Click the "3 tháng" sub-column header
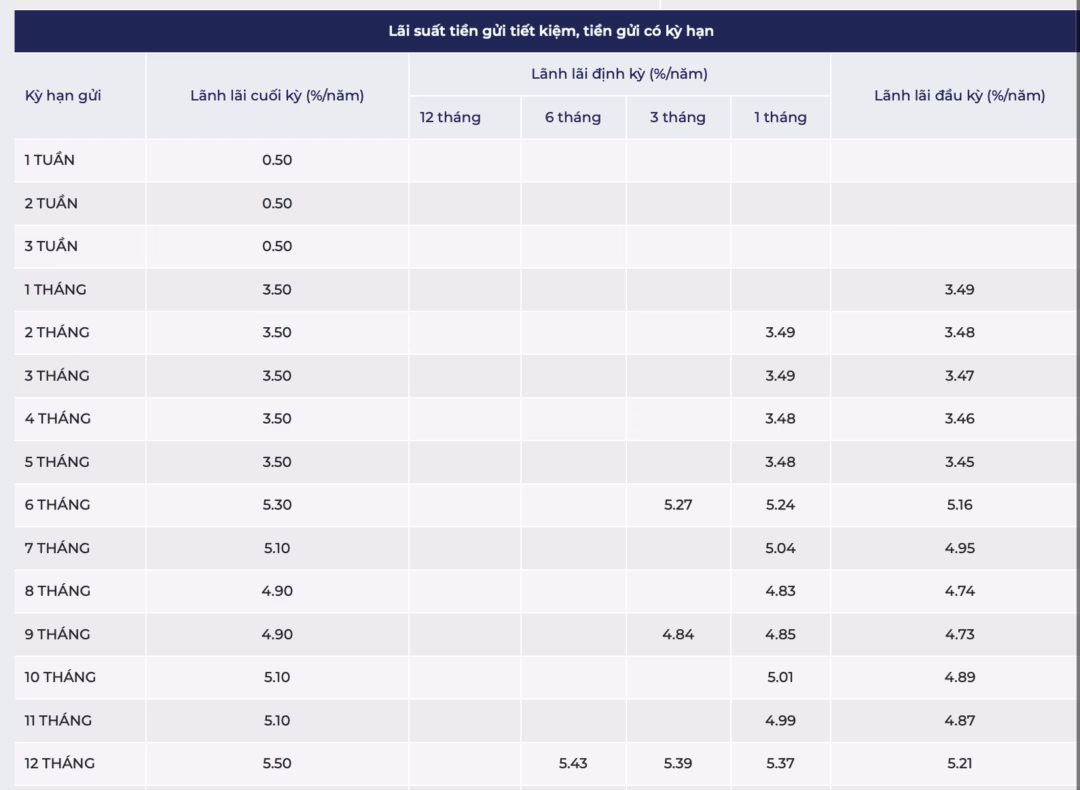 tap(677, 117)
